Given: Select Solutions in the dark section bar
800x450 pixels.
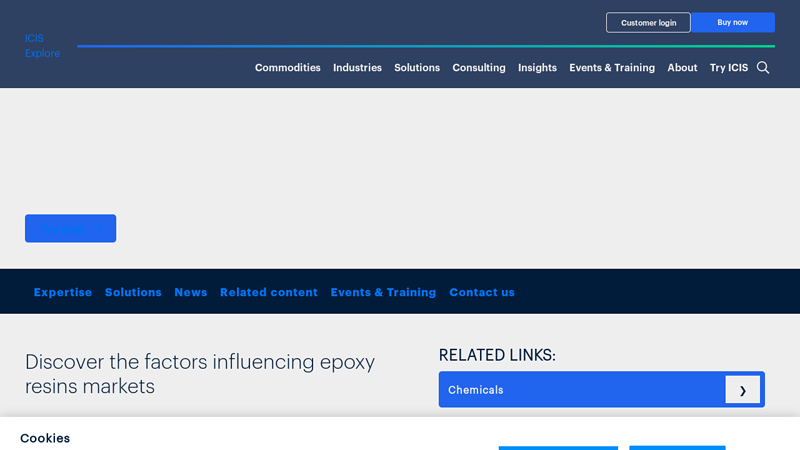Looking at the screenshot, I should pos(133,292).
